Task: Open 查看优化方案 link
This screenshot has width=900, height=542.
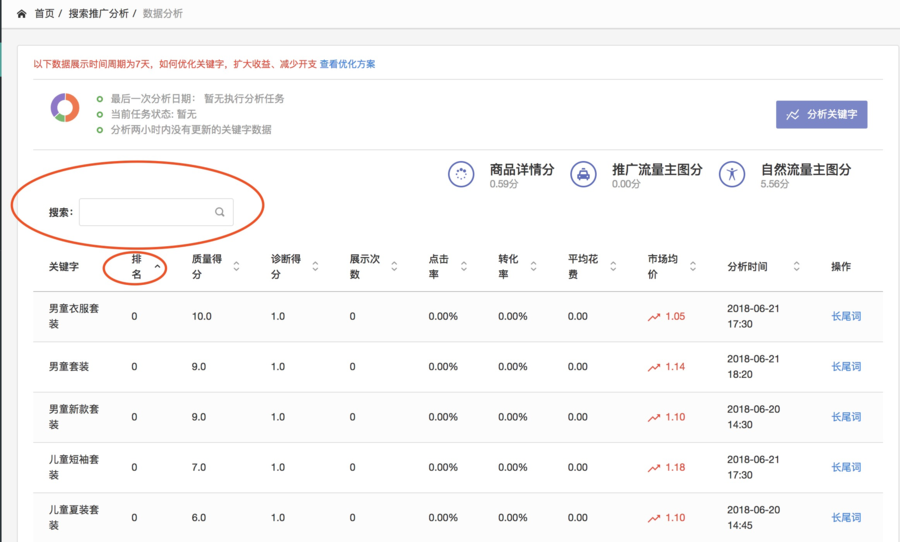Action: (x=347, y=64)
